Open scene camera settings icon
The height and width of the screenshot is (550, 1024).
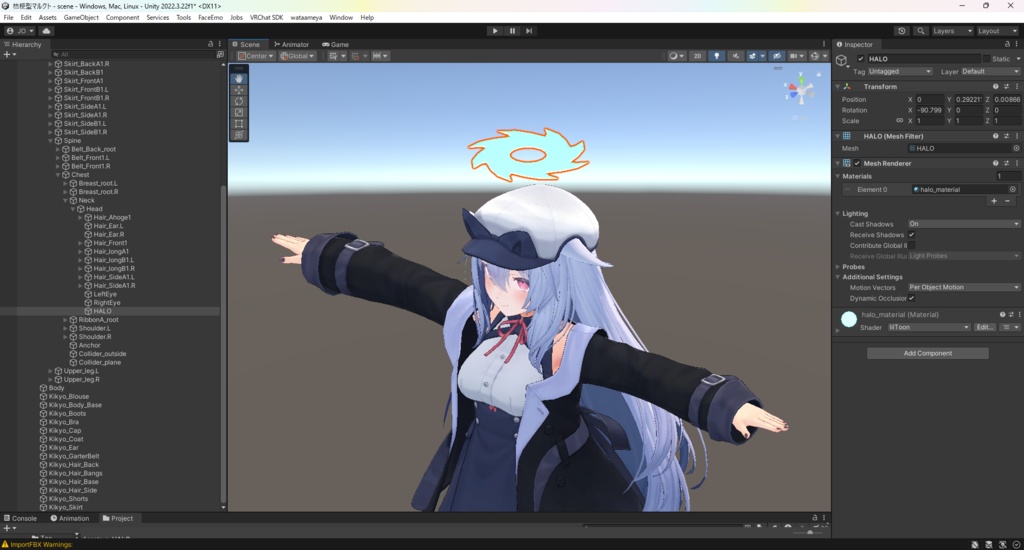click(x=795, y=56)
